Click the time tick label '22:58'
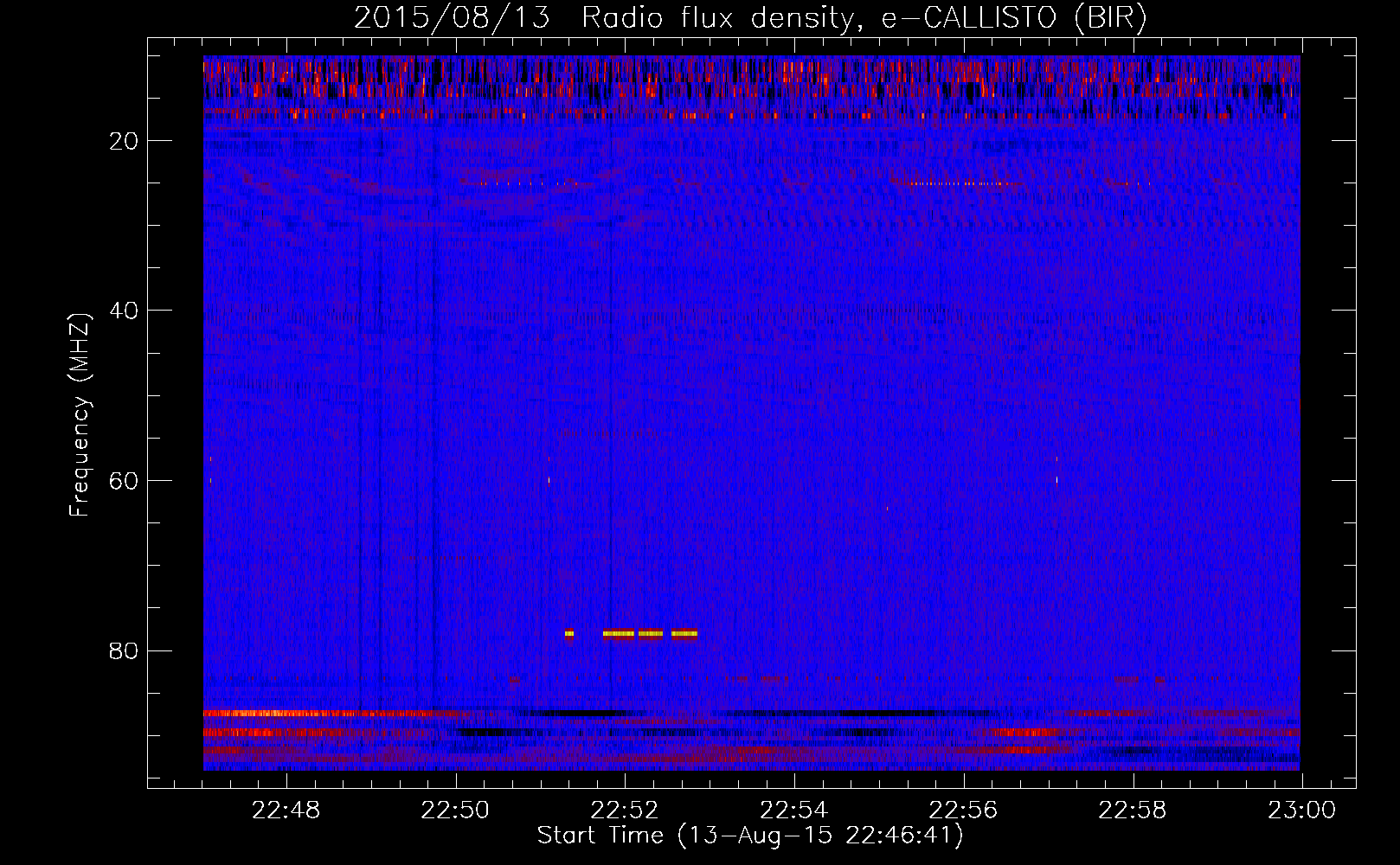The width and height of the screenshot is (1400, 865). click(x=1133, y=811)
